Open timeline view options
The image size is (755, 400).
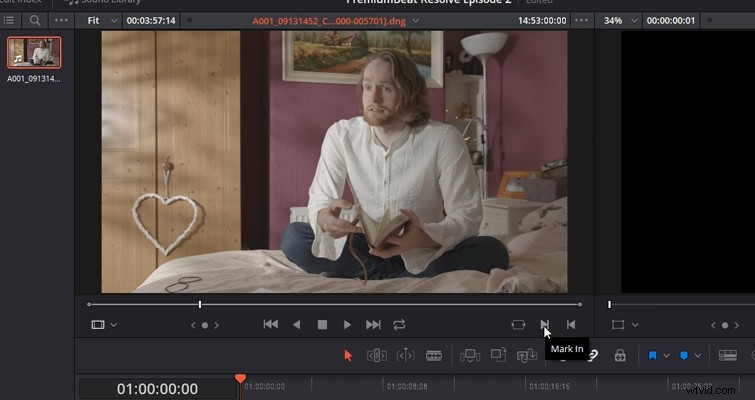728,355
